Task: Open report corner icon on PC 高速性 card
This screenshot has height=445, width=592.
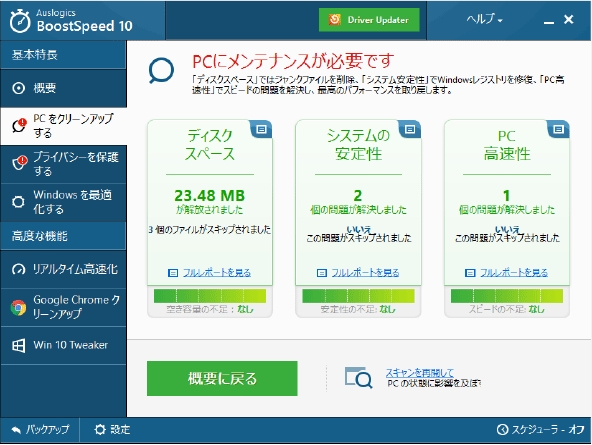Action: point(558,129)
